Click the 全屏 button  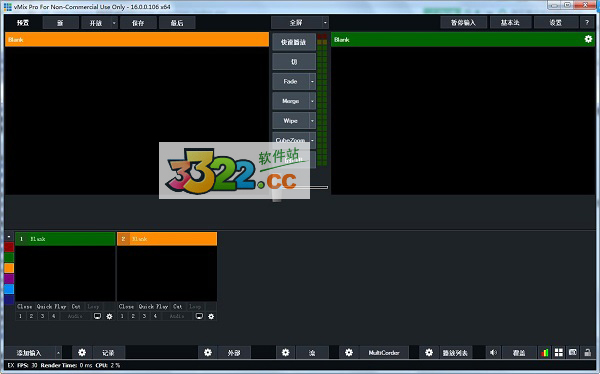tap(296, 23)
